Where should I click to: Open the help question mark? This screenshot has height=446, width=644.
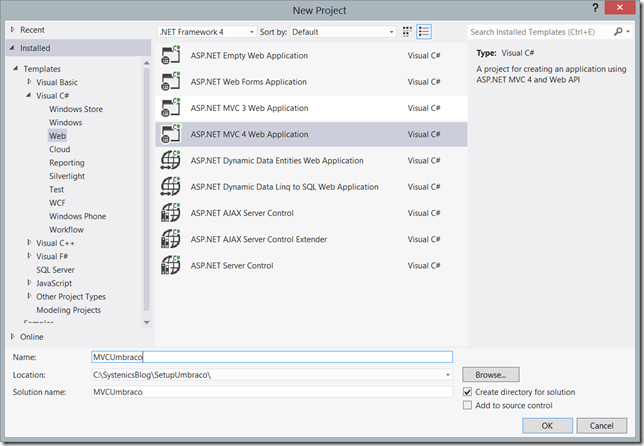(x=595, y=8)
